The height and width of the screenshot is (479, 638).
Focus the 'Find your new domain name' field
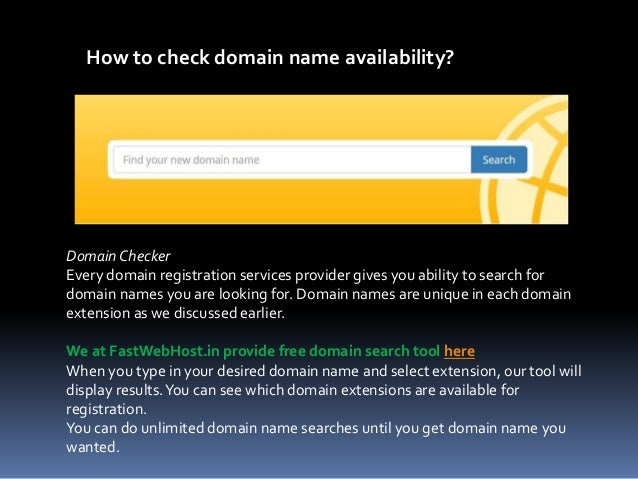292,160
